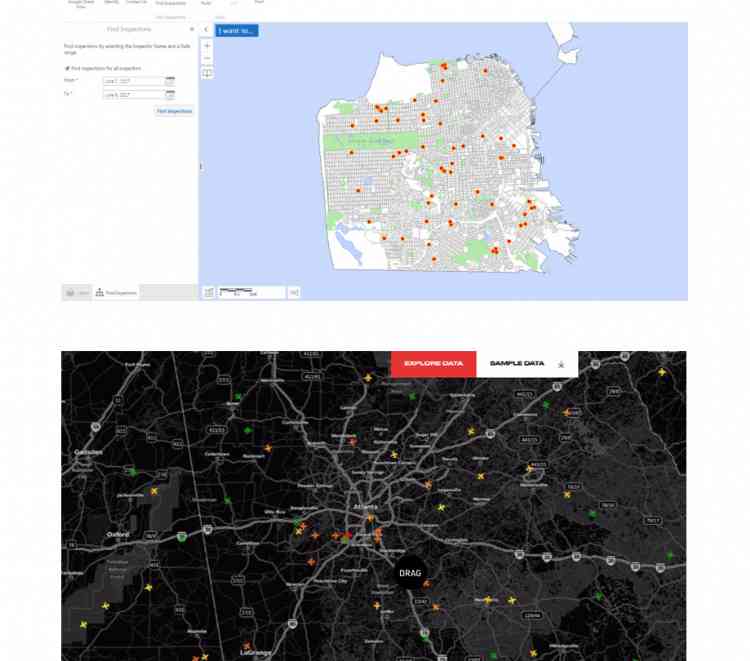Open the From date calendar picker

coord(170,81)
